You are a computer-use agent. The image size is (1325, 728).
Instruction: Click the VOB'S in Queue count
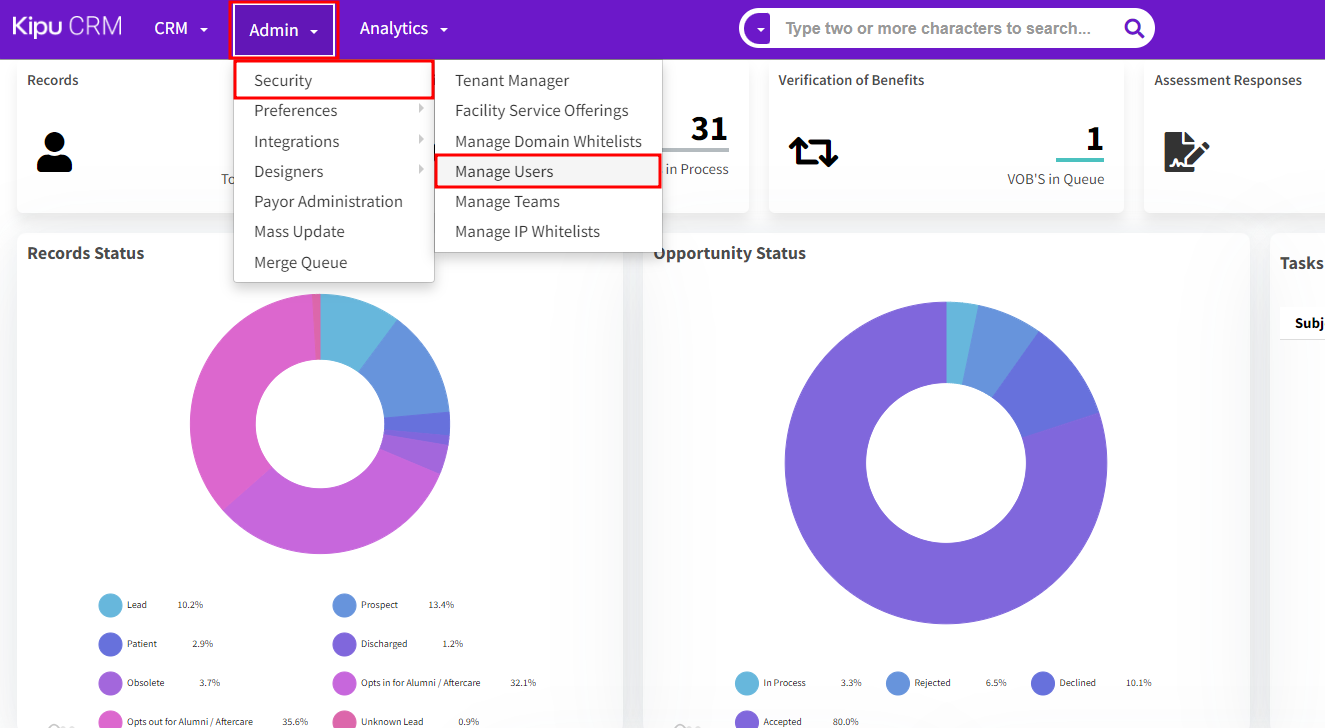click(x=1094, y=140)
